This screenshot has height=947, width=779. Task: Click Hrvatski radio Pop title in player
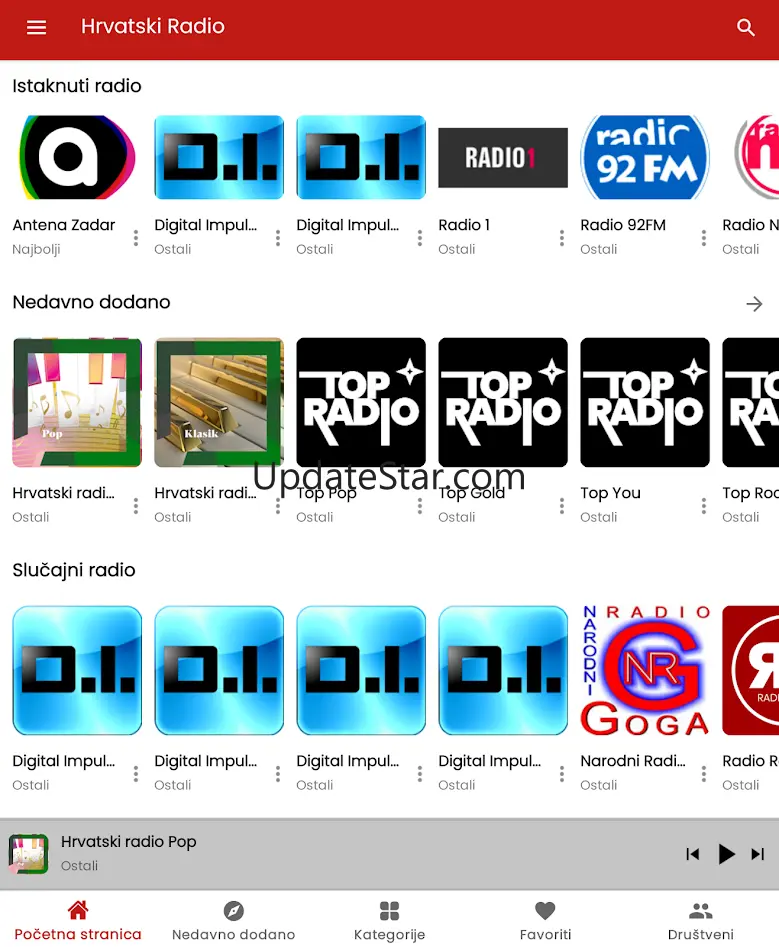[129, 842]
